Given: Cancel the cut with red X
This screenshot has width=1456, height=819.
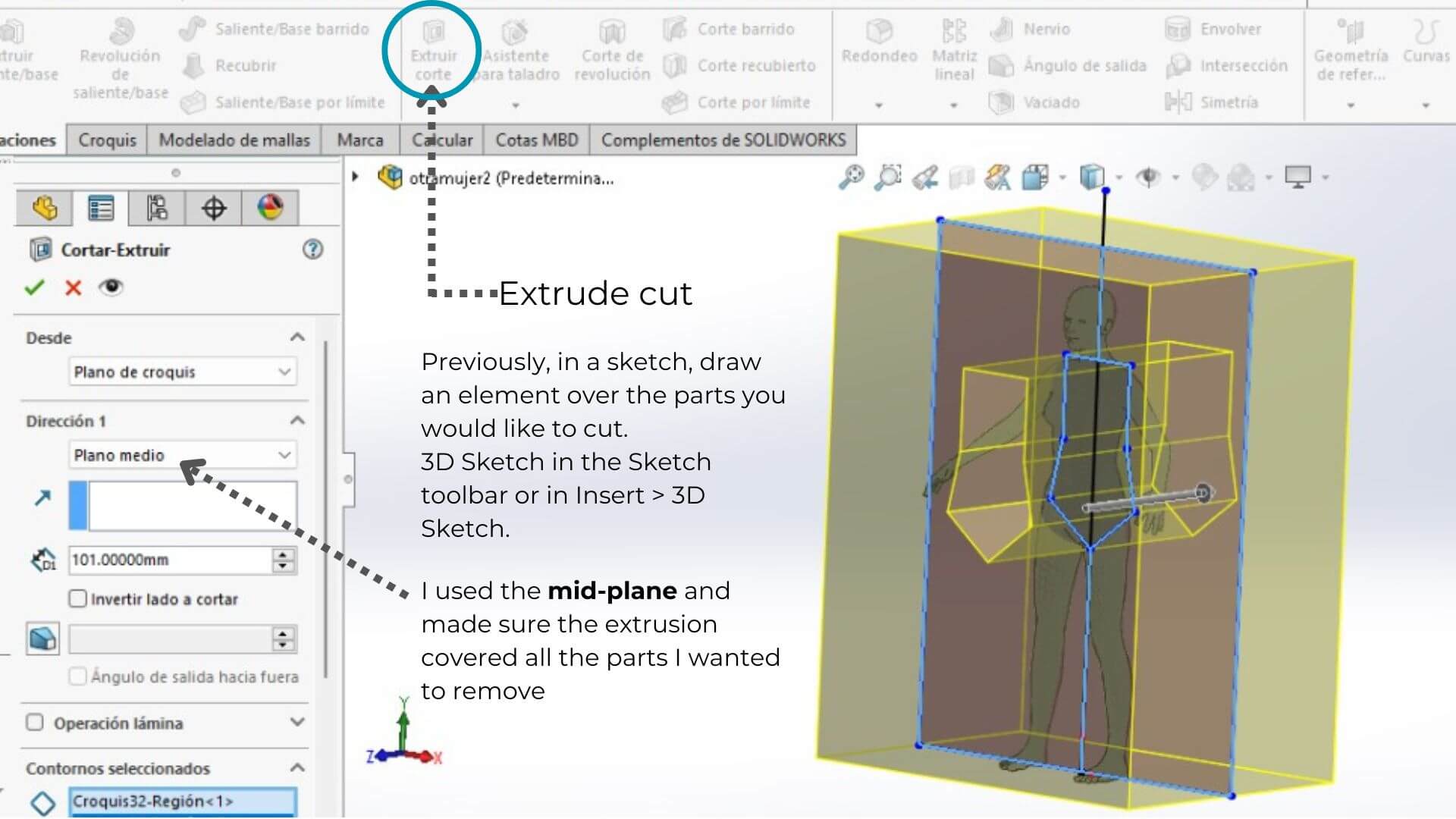Looking at the screenshot, I should click(73, 287).
